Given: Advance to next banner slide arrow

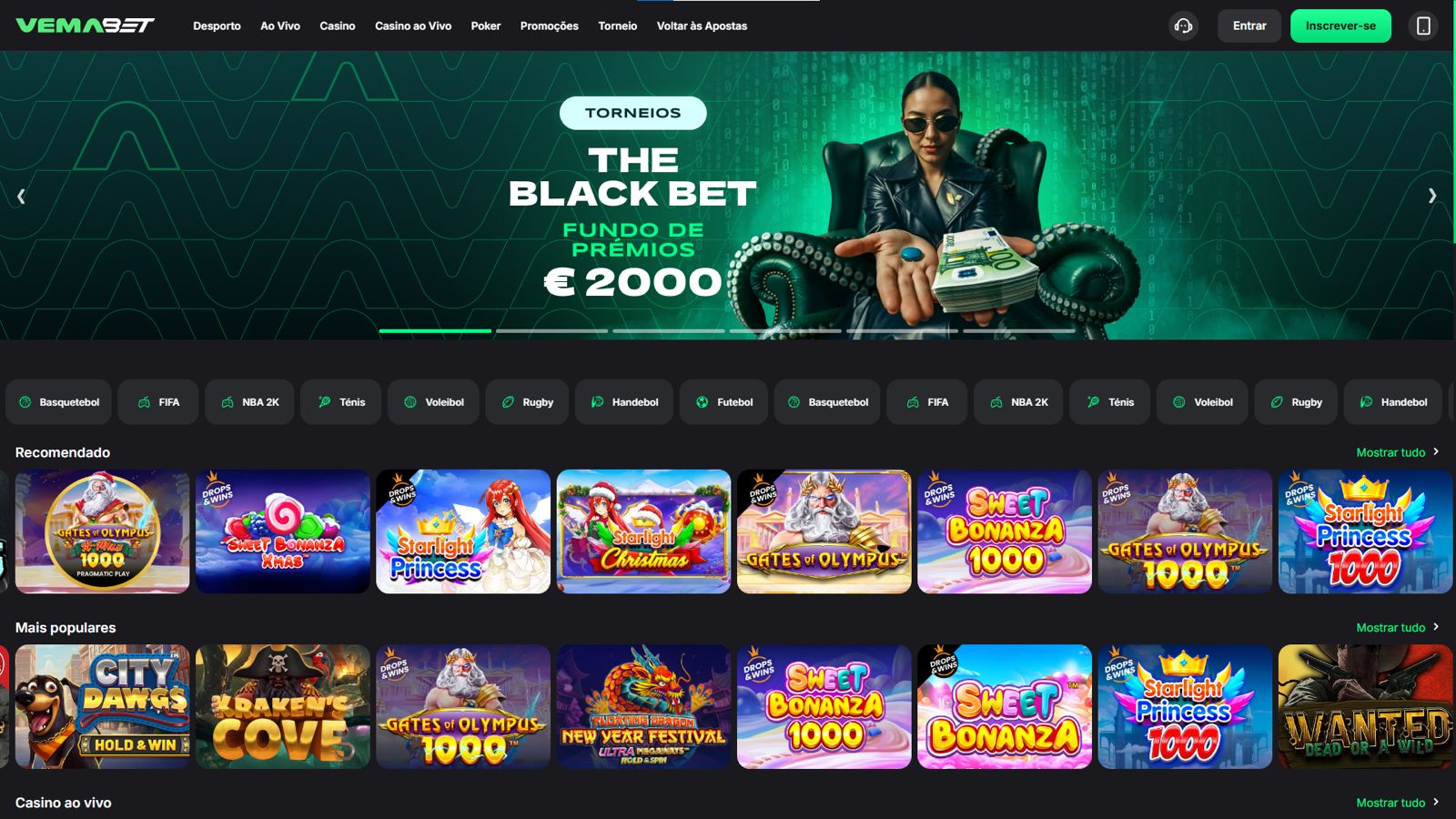Looking at the screenshot, I should [x=1432, y=196].
